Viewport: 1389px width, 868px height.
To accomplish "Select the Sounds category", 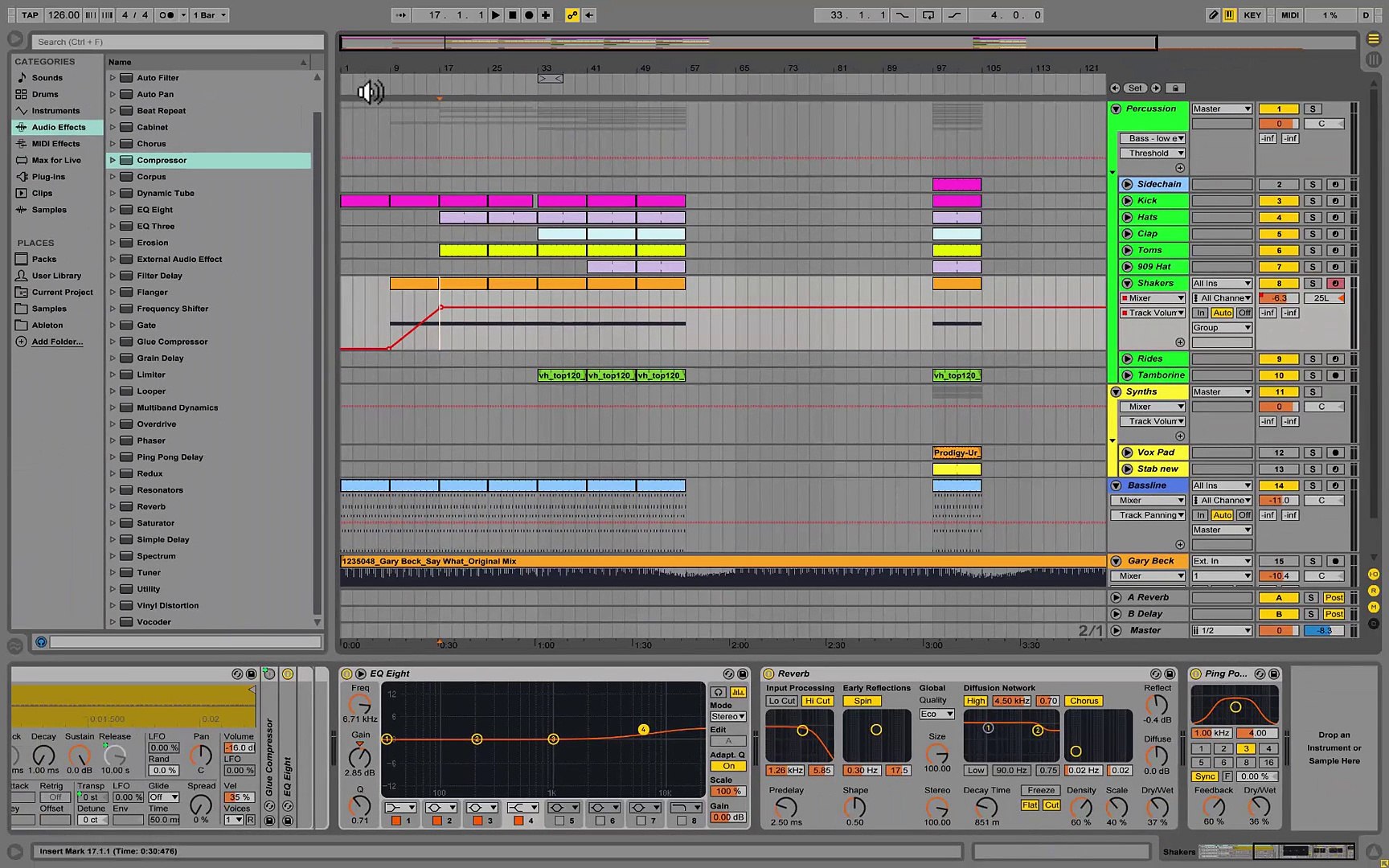I will pyautogui.click(x=47, y=78).
